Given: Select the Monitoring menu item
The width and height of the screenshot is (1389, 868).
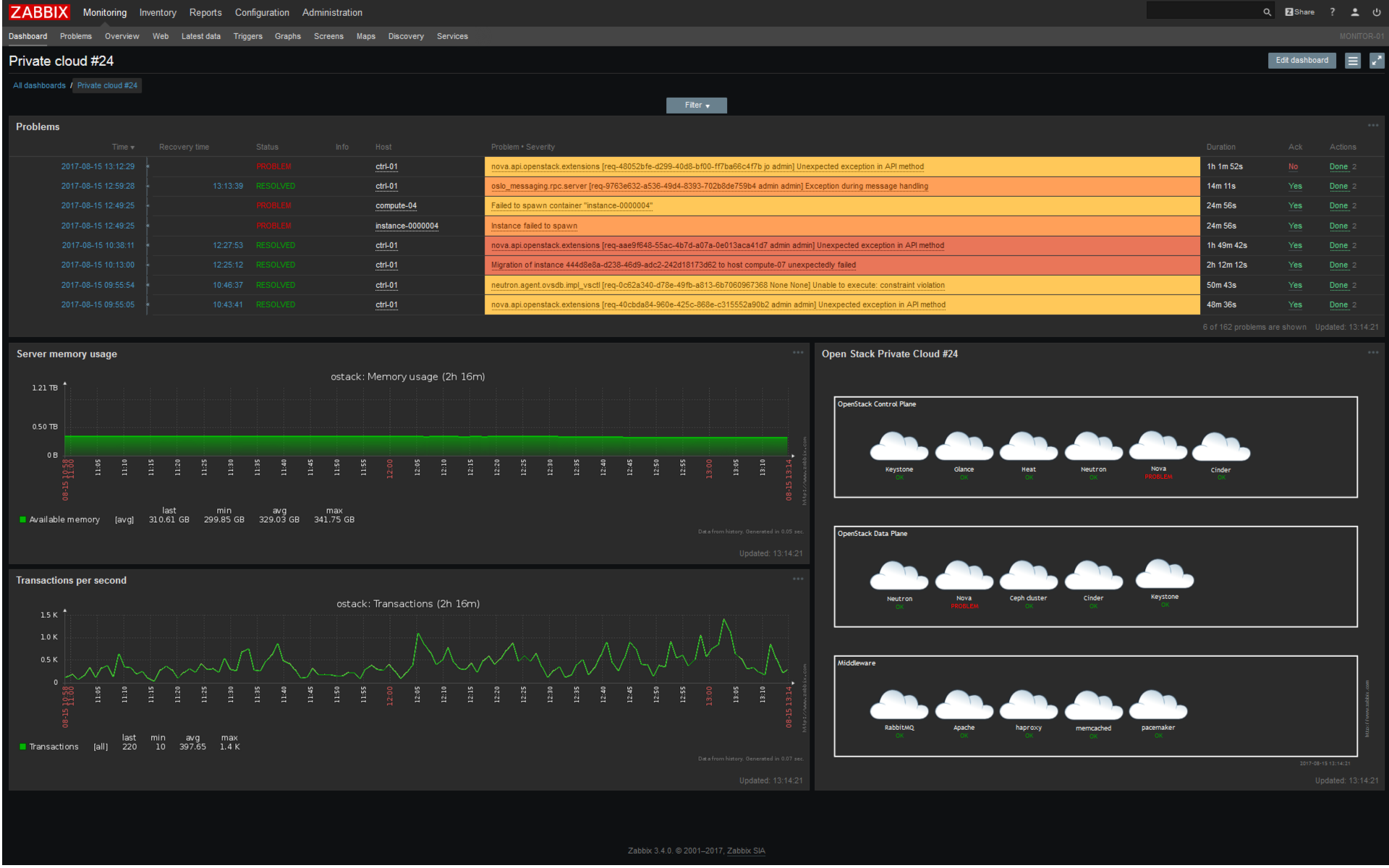Looking at the screenshot, I should pyautogui.click(x=101, y=11).
